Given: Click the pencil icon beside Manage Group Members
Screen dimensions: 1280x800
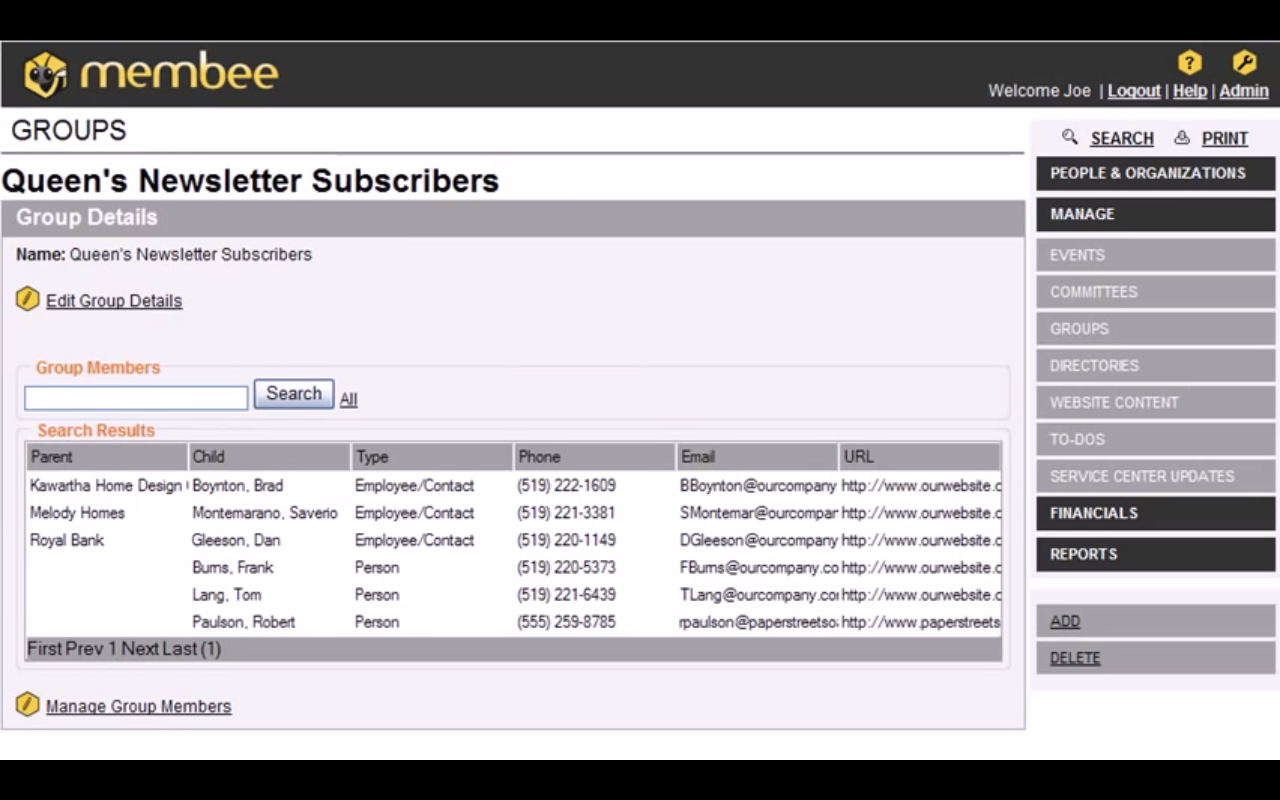Looking at the screenshot, I should pos(28,704).
